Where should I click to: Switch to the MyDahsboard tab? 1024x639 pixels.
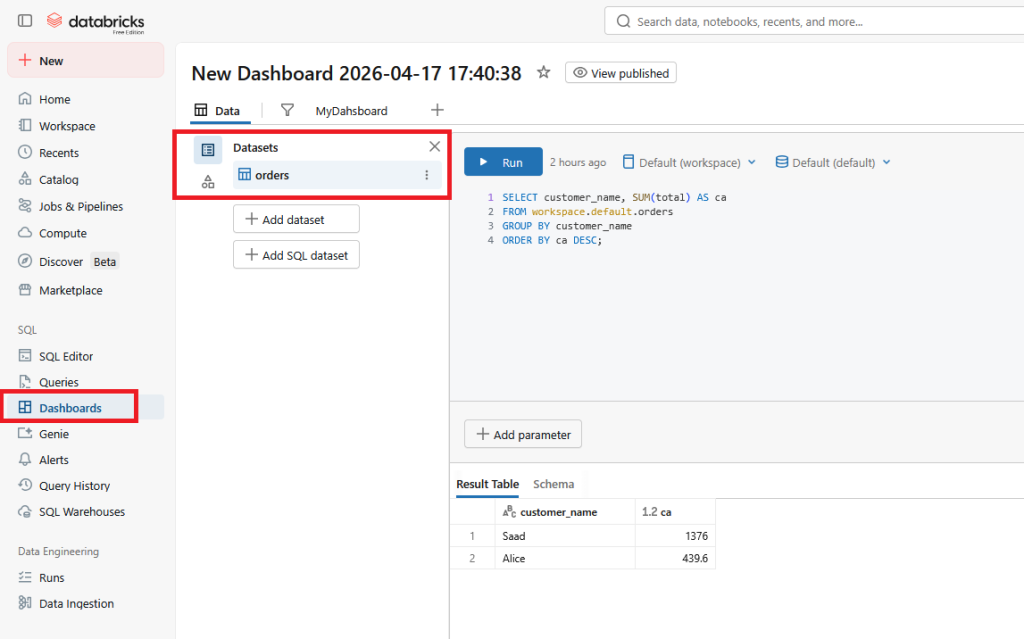tap(351, 111)
